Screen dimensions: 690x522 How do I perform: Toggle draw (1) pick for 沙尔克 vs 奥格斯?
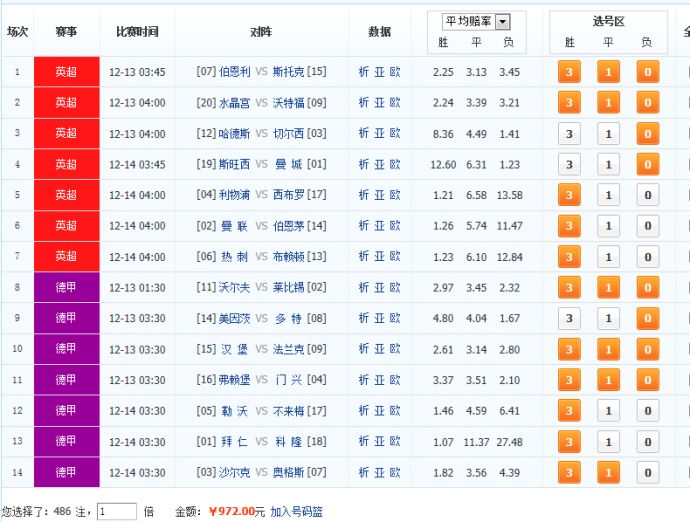tap(608, 473)
